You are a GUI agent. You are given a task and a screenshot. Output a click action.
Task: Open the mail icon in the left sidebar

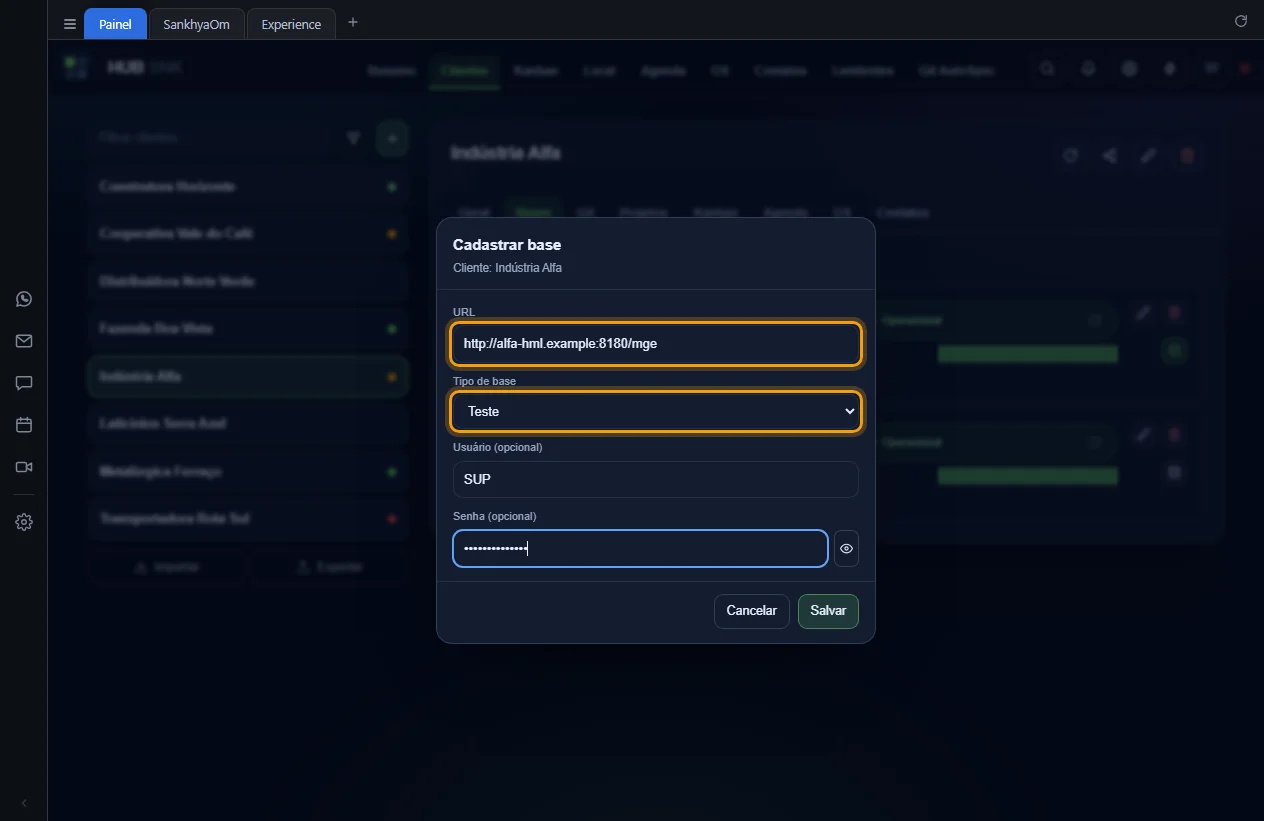coord(24,341)
